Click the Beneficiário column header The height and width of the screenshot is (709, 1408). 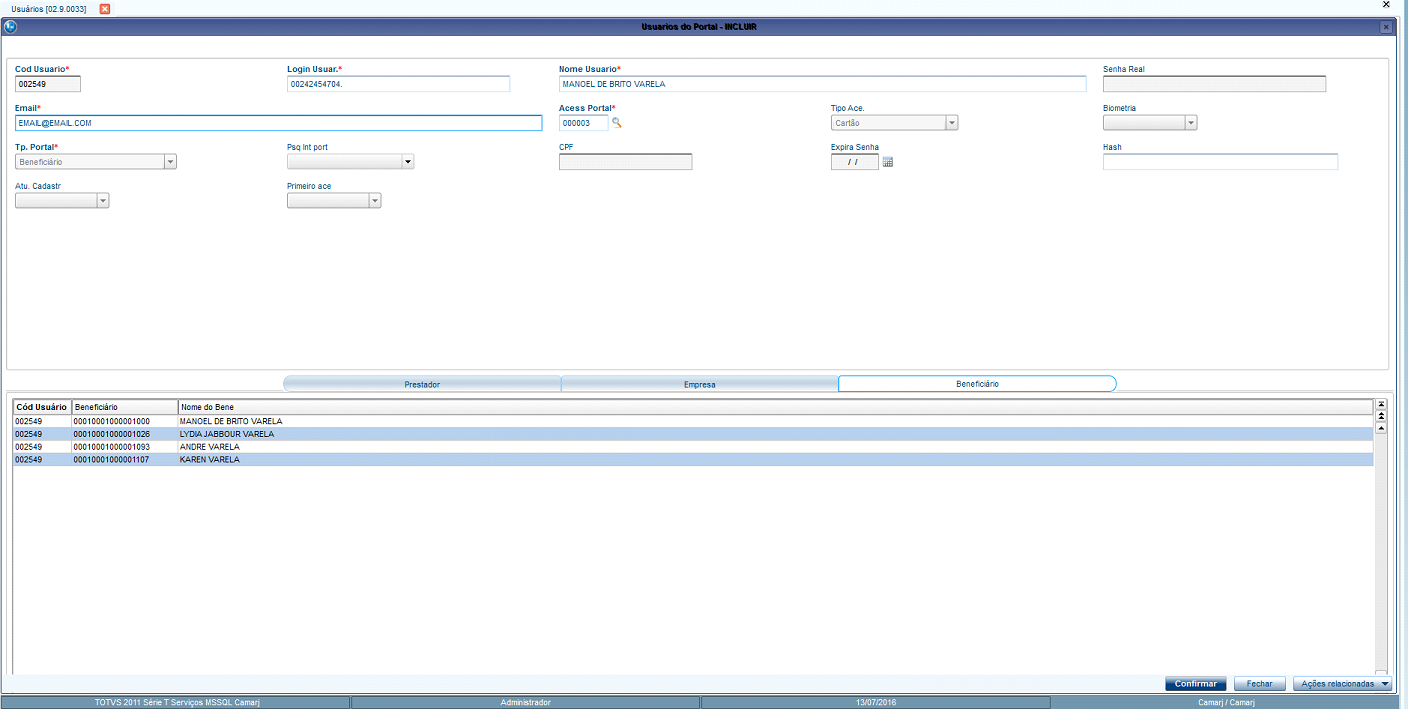point(125,407)
